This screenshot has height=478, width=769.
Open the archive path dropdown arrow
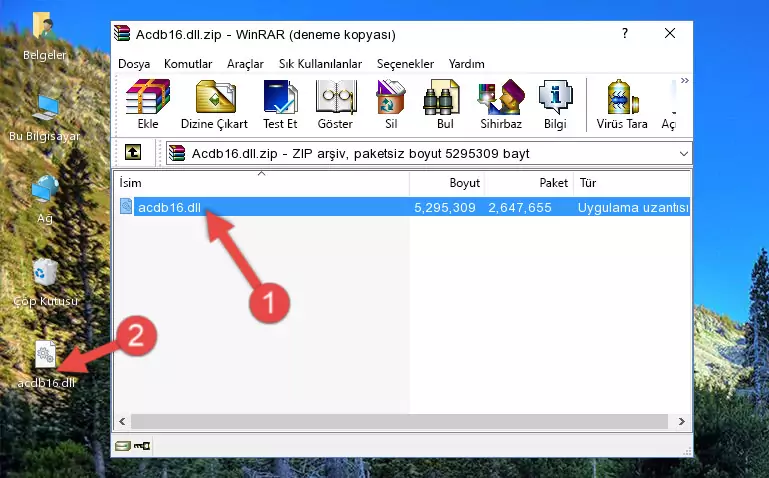pos(684,154)
